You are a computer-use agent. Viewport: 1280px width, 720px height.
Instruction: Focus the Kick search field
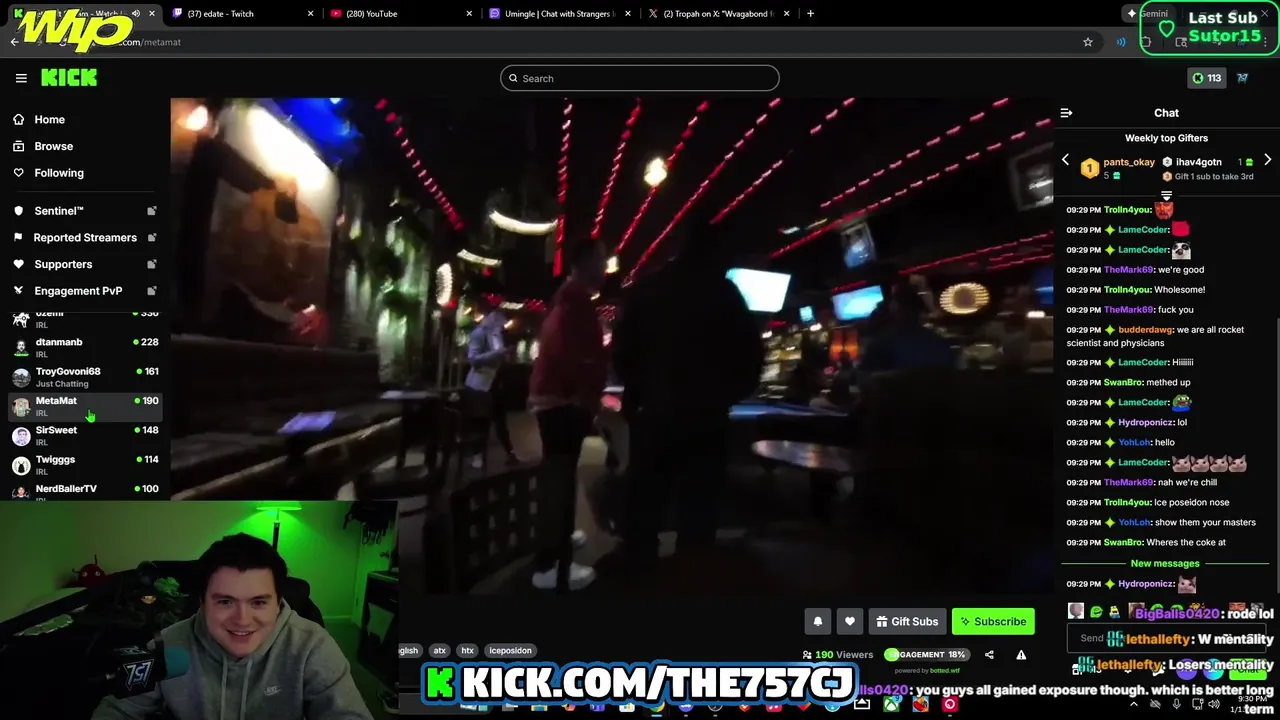(640, 78)
